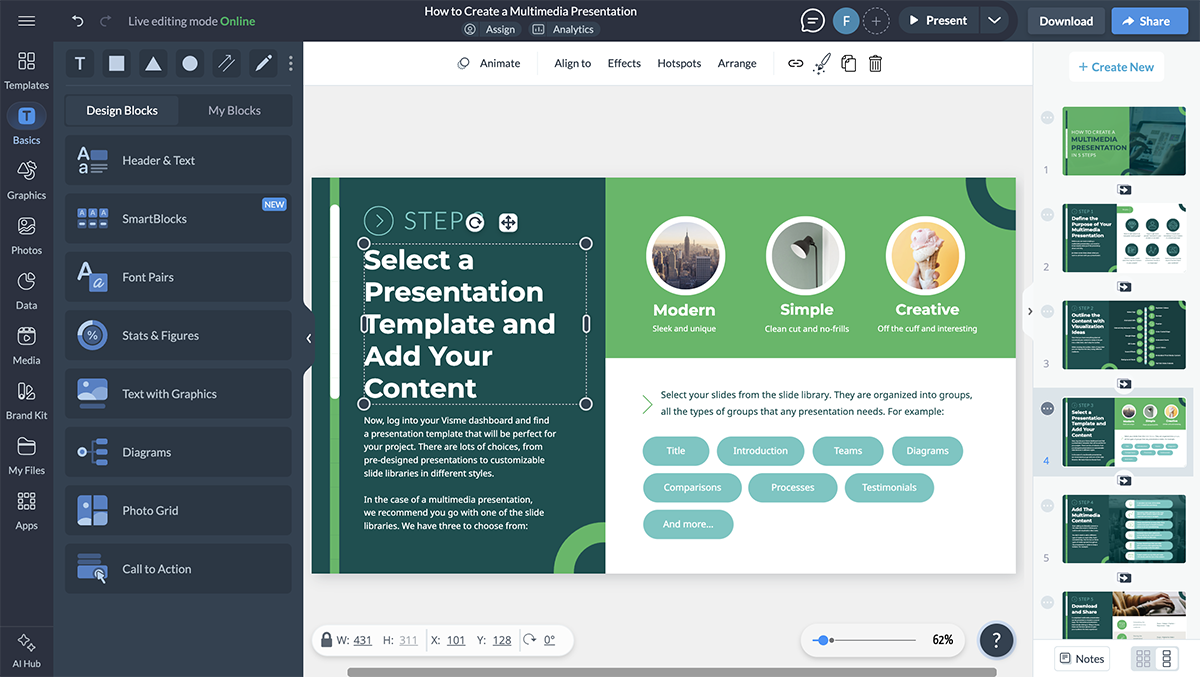Screen dimensions: 1200x677
Task: Select the pen drawing tool
Action: point(263,64)
